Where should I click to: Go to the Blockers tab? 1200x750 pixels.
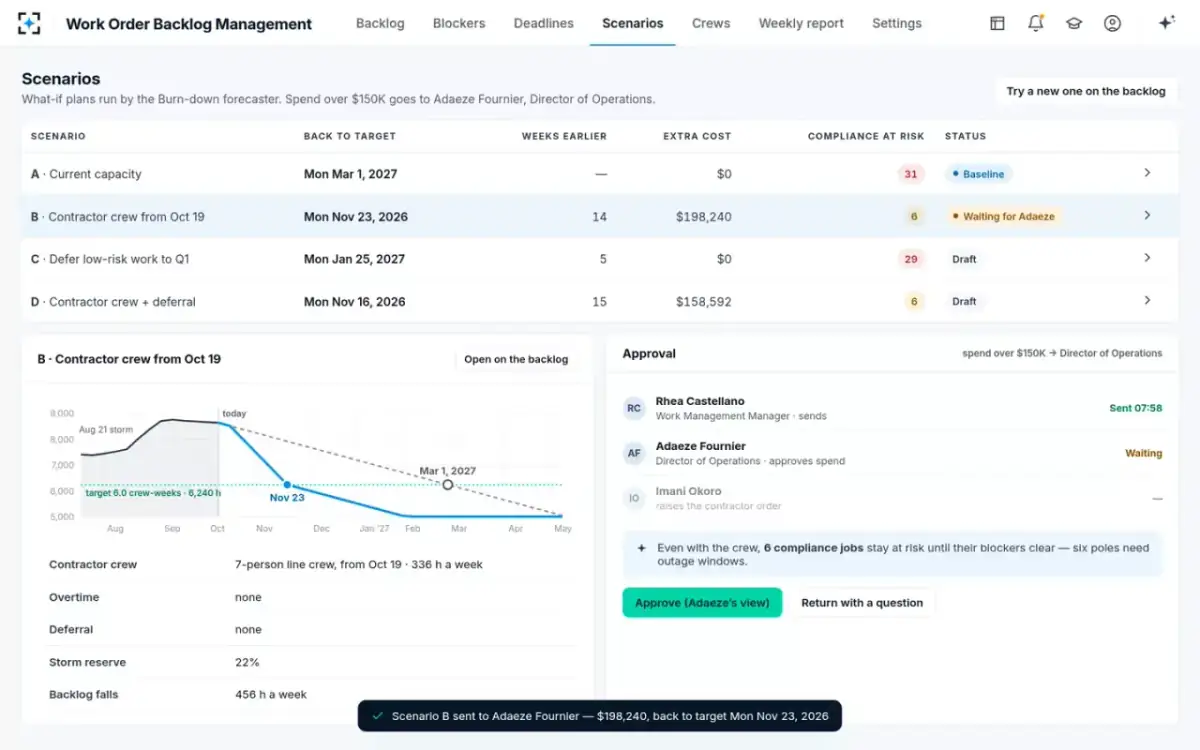pos(459,23)
